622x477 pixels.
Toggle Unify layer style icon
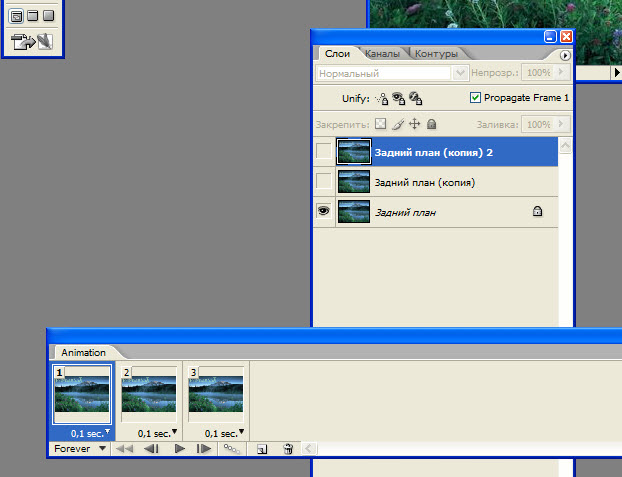pos(415,98)
